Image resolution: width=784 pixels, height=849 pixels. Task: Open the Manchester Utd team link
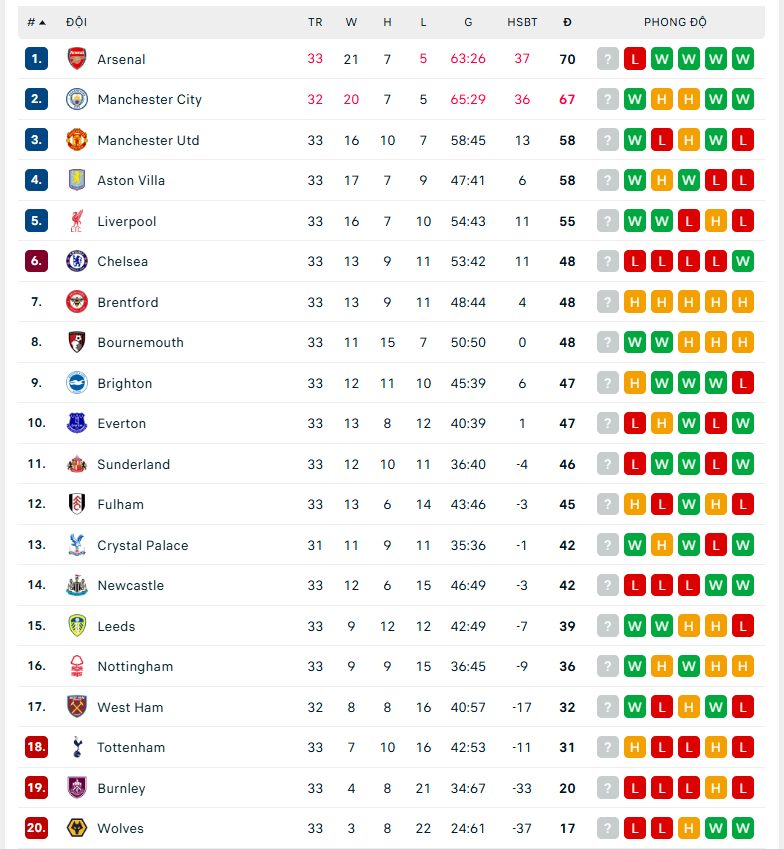pyautogui.click(x=148, y=140)
